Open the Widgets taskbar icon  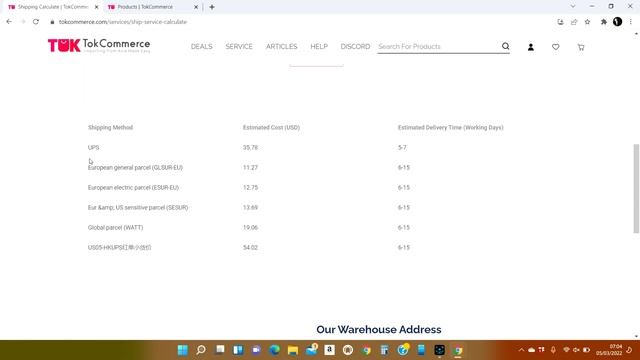238,350
